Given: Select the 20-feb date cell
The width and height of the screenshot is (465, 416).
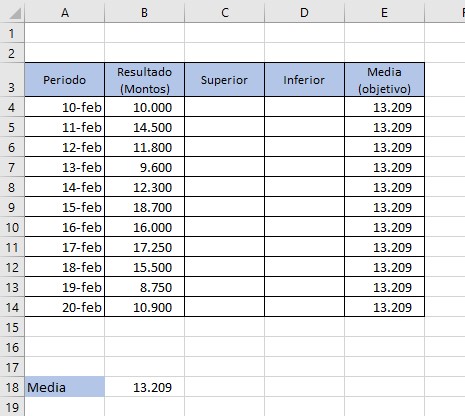Looking at the screenshot, I should coord(65,307).
